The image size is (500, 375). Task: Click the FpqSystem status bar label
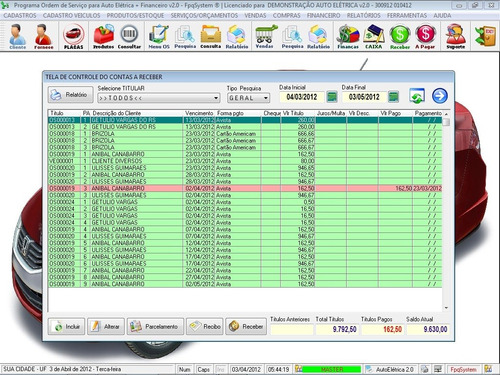[463, 369]
